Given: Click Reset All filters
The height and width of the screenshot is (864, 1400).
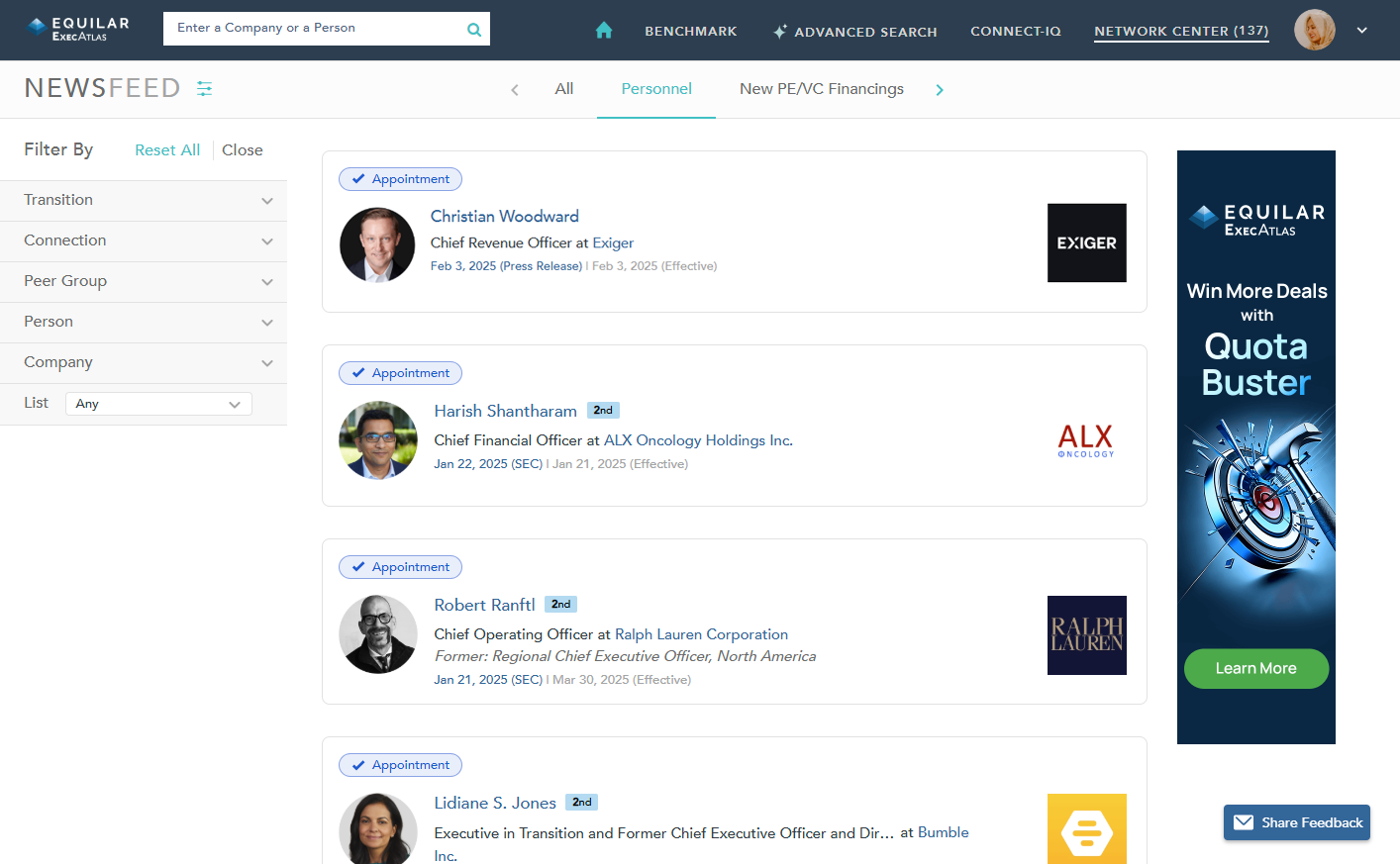Looking at the screenshot, I should tap(167, 150).
